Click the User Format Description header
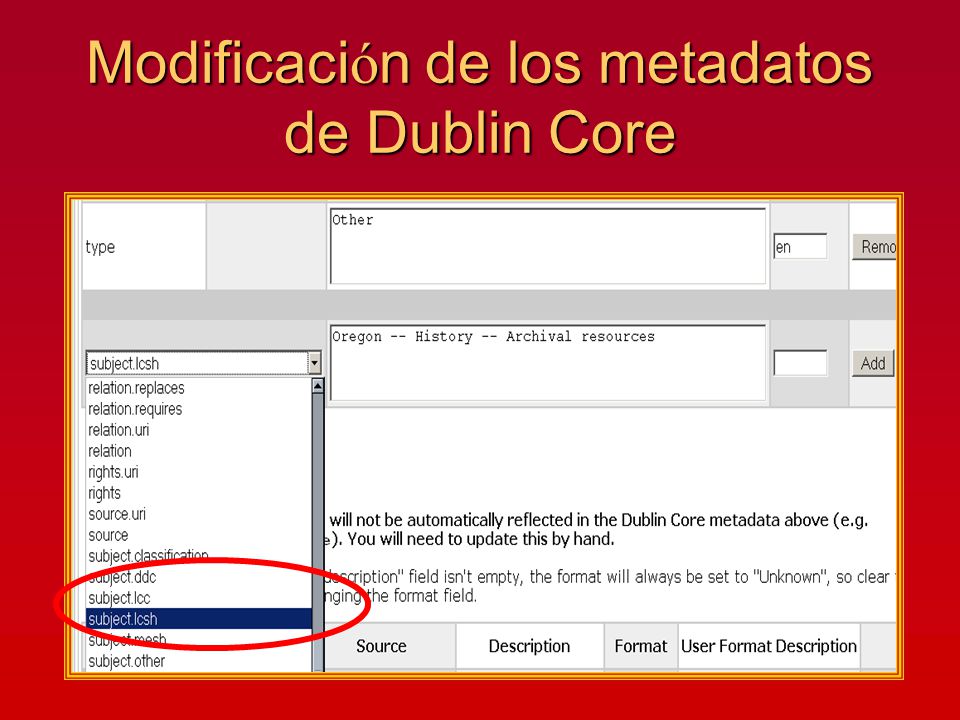Viewport: 960px width, 720px height. pos(769,646)
